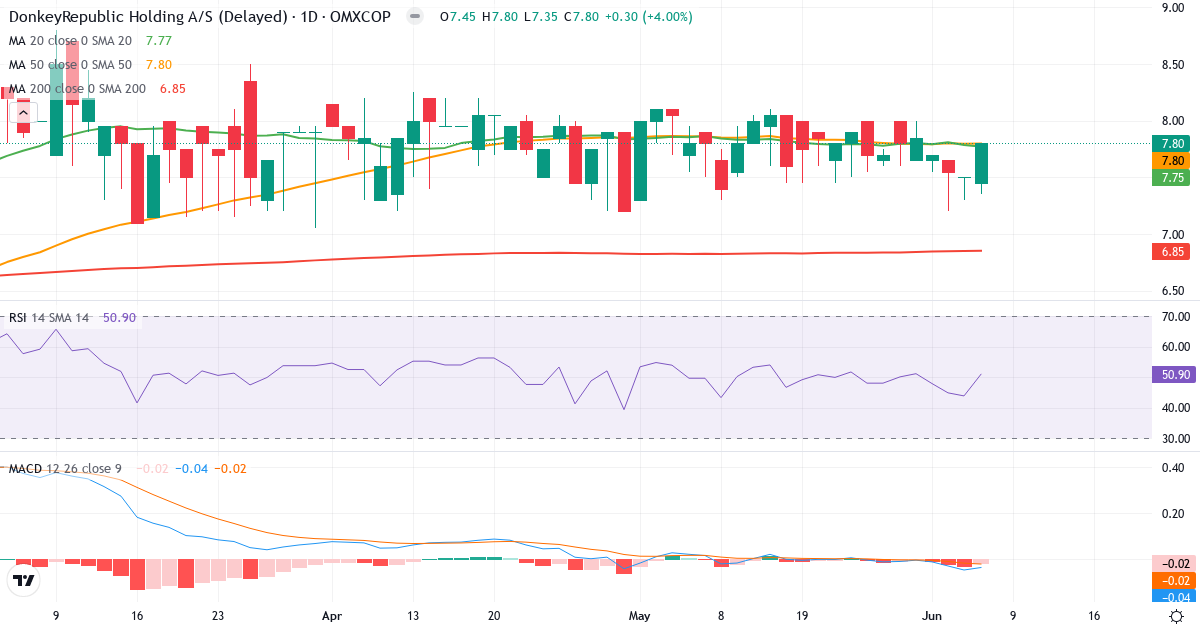The width and height of the screenshot is (1200, 630).
Task: Click the purple 50.90 RSI axis label
Action: pos(1172,374)
